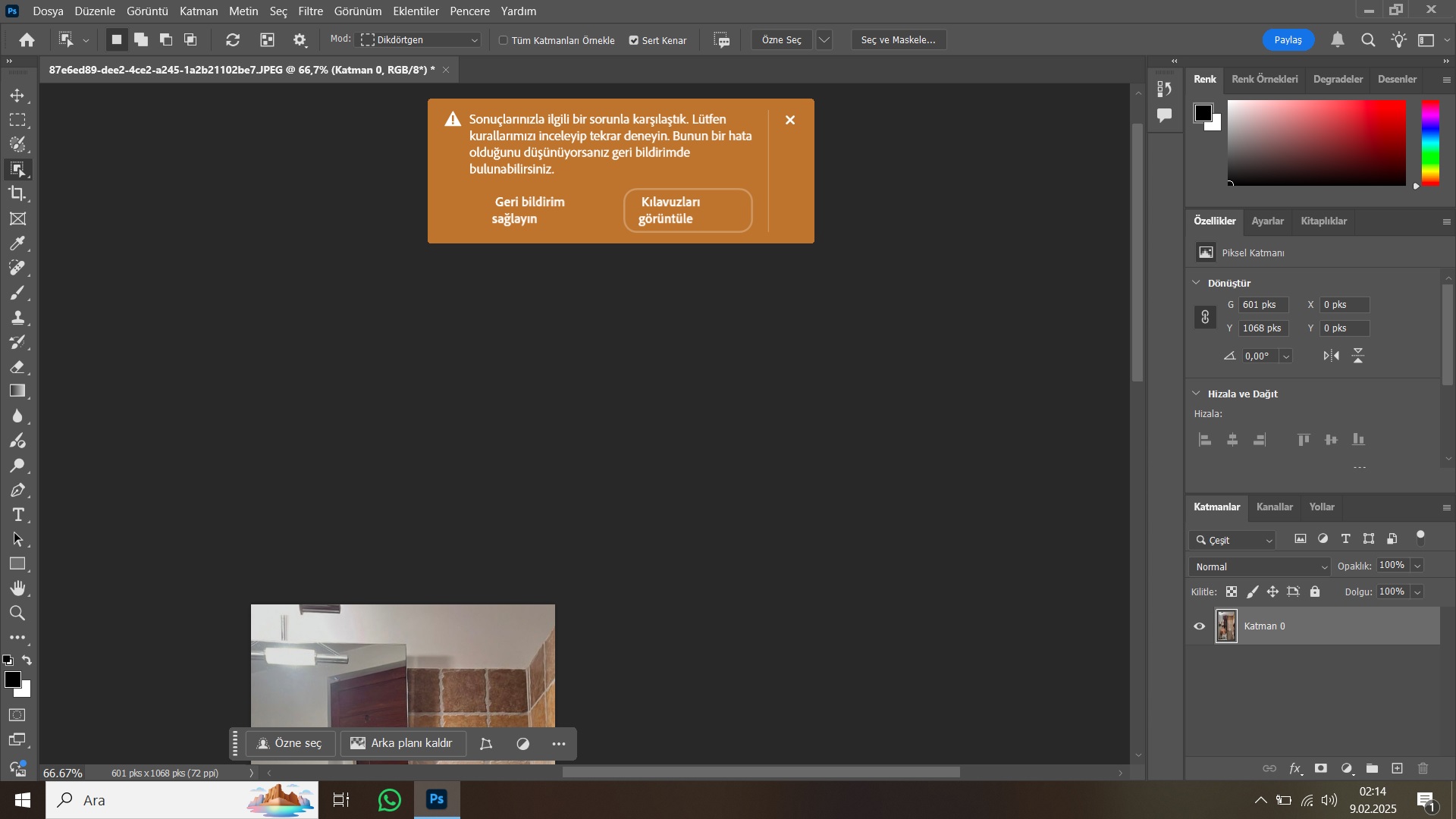Open the Filtre menu
Screen dimensions: 1456x819
click(310, 11)
